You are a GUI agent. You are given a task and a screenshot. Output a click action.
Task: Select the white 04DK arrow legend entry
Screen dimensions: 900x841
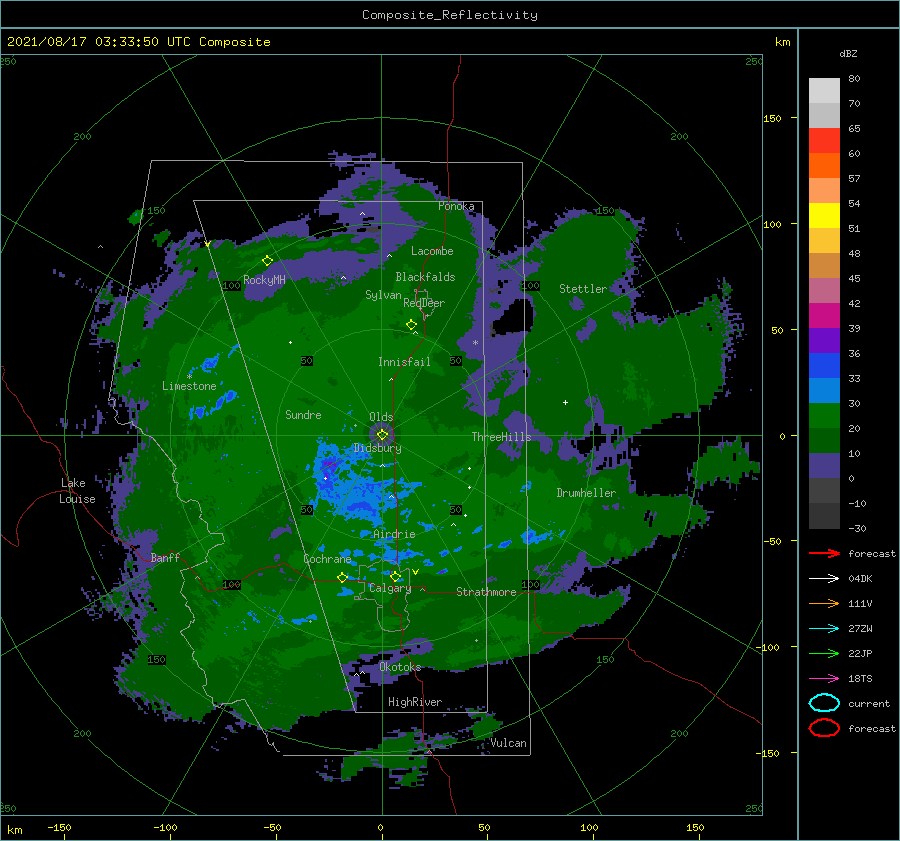[x=824, y=578]
